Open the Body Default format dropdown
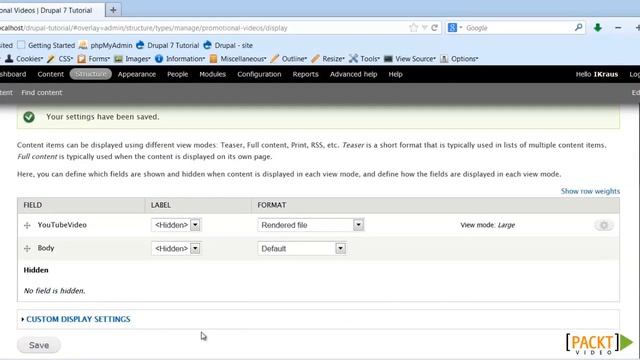Viewport: 640px width, 360px height. [x=302, y=249]
